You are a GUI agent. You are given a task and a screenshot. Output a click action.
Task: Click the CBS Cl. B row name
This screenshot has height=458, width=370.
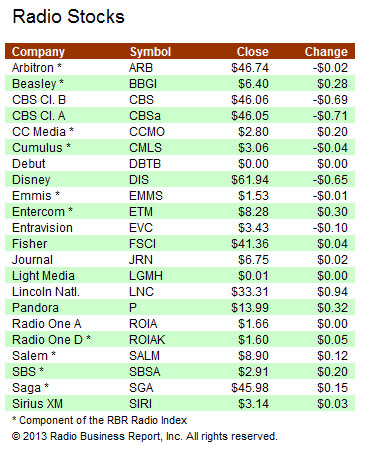click(x=39, y=100)
